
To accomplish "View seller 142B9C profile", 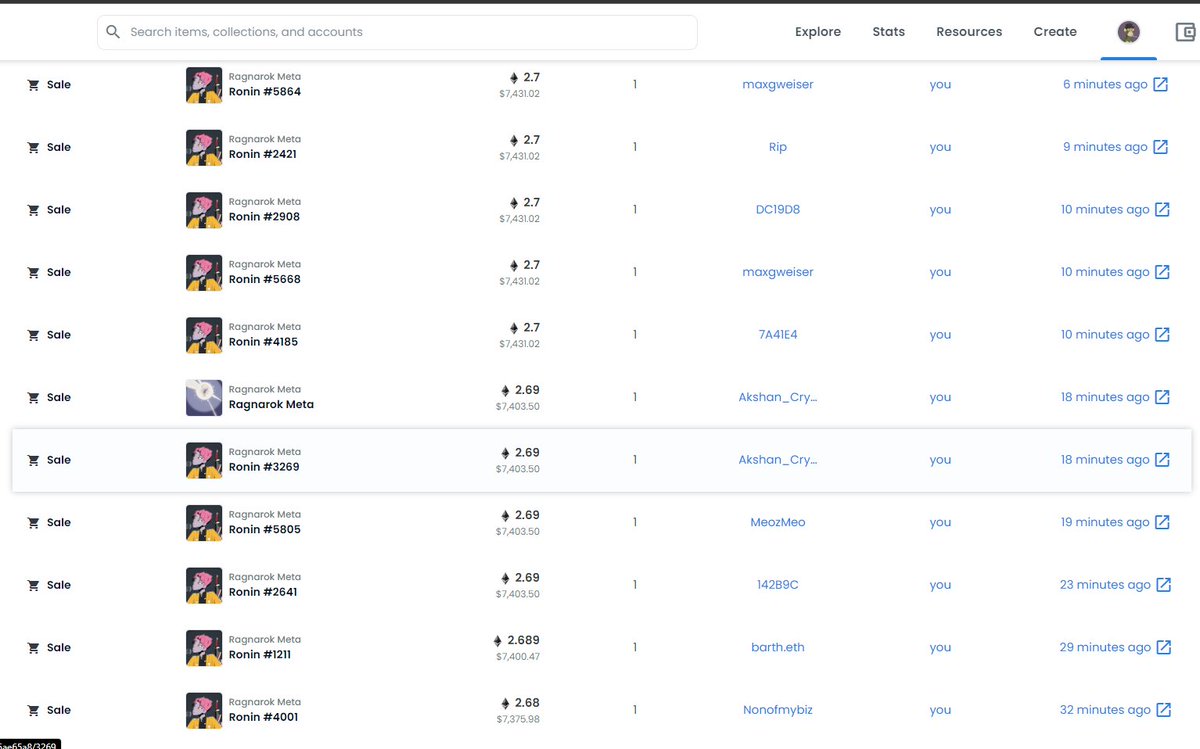I will pyautogui.click(x=778, y=585).
